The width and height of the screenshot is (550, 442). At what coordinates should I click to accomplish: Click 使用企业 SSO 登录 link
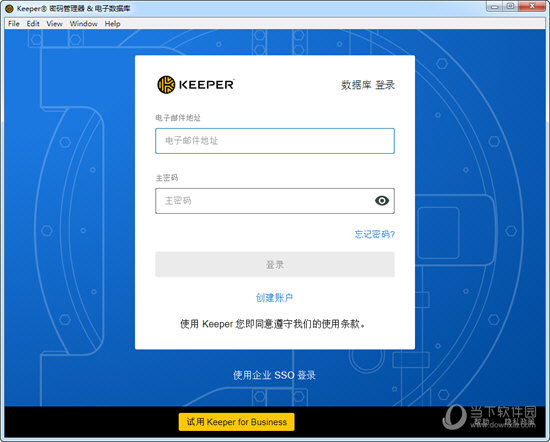[x=274, y=375]
